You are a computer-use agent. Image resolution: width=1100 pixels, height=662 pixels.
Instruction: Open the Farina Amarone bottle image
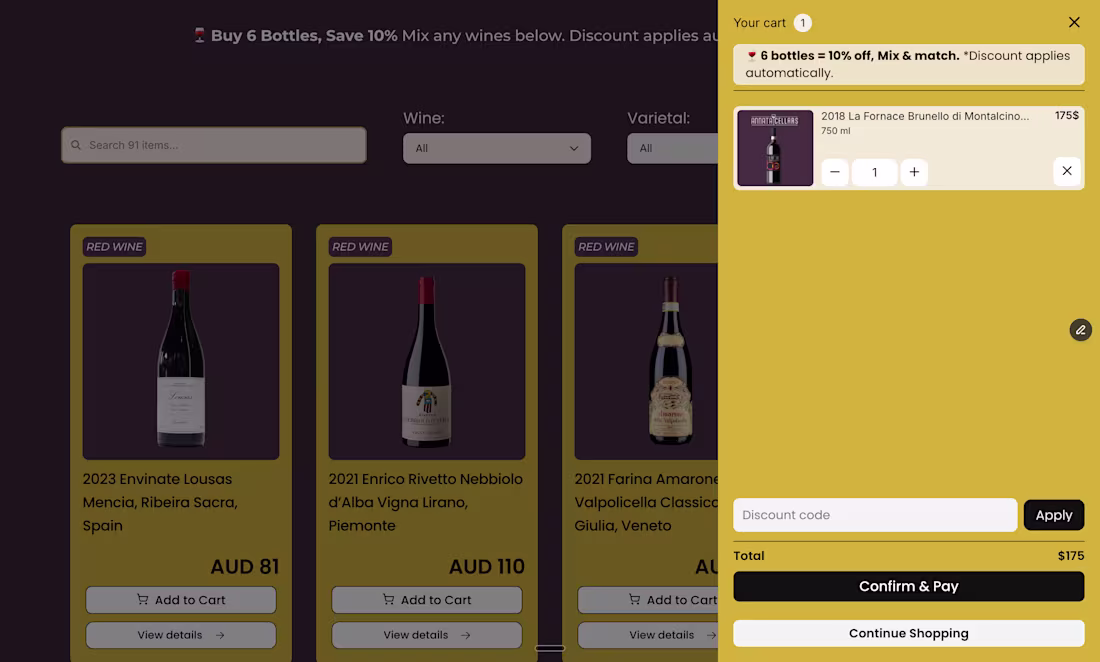pyautogui.click(x=646, y=361)
